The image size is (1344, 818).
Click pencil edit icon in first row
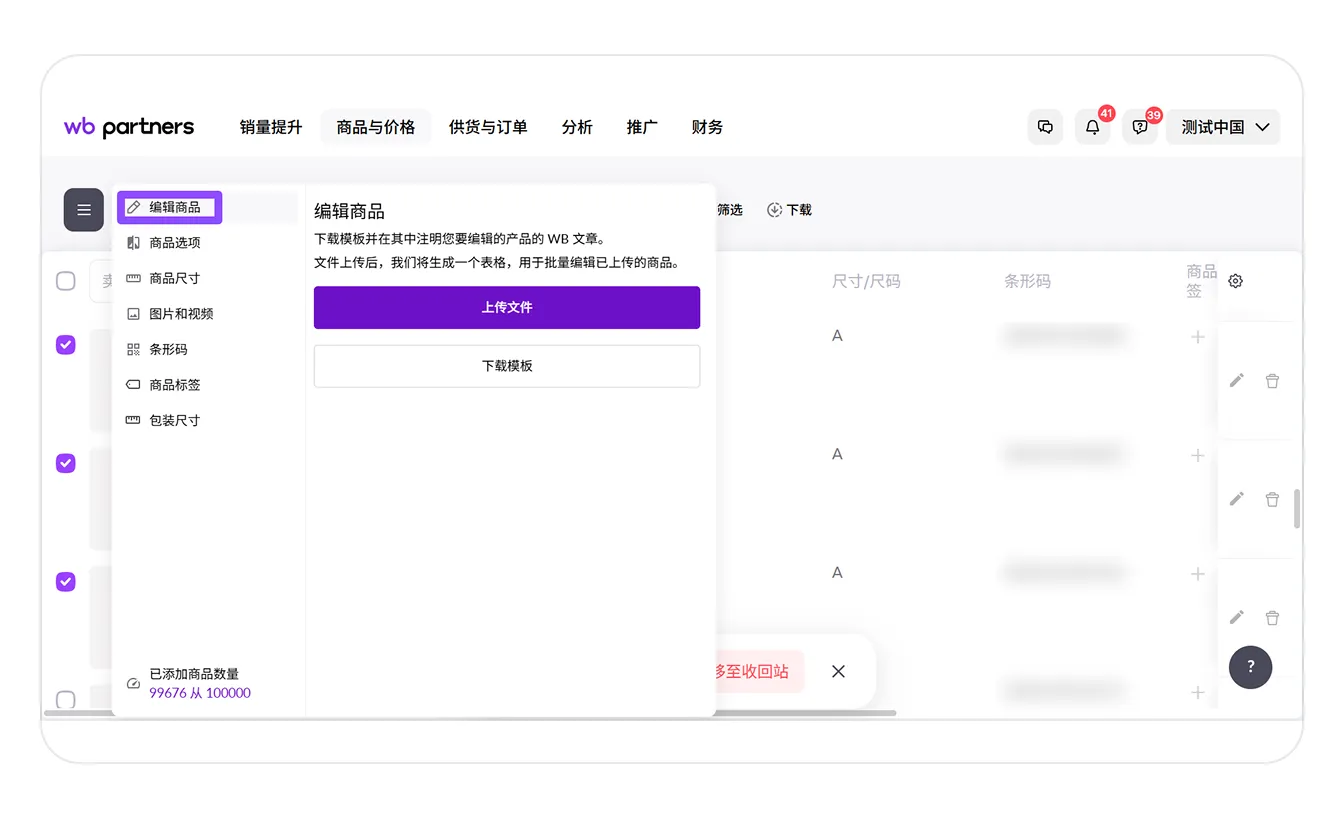click(1237, 380)
